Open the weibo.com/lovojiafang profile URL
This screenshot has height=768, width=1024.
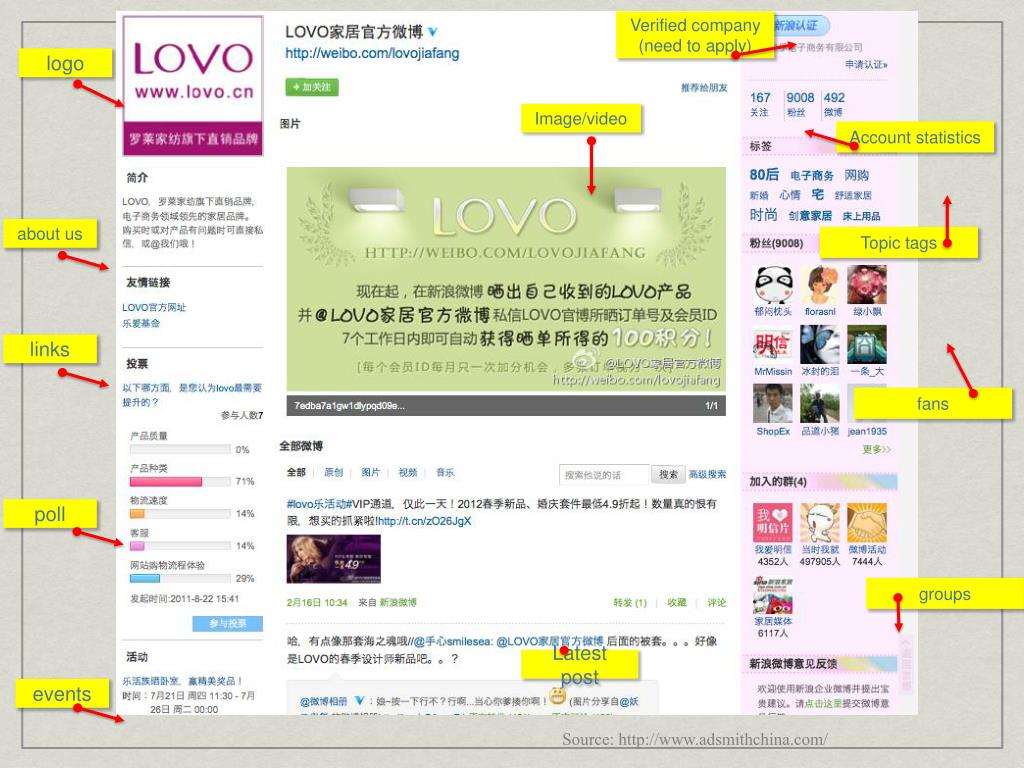(372, 54)
